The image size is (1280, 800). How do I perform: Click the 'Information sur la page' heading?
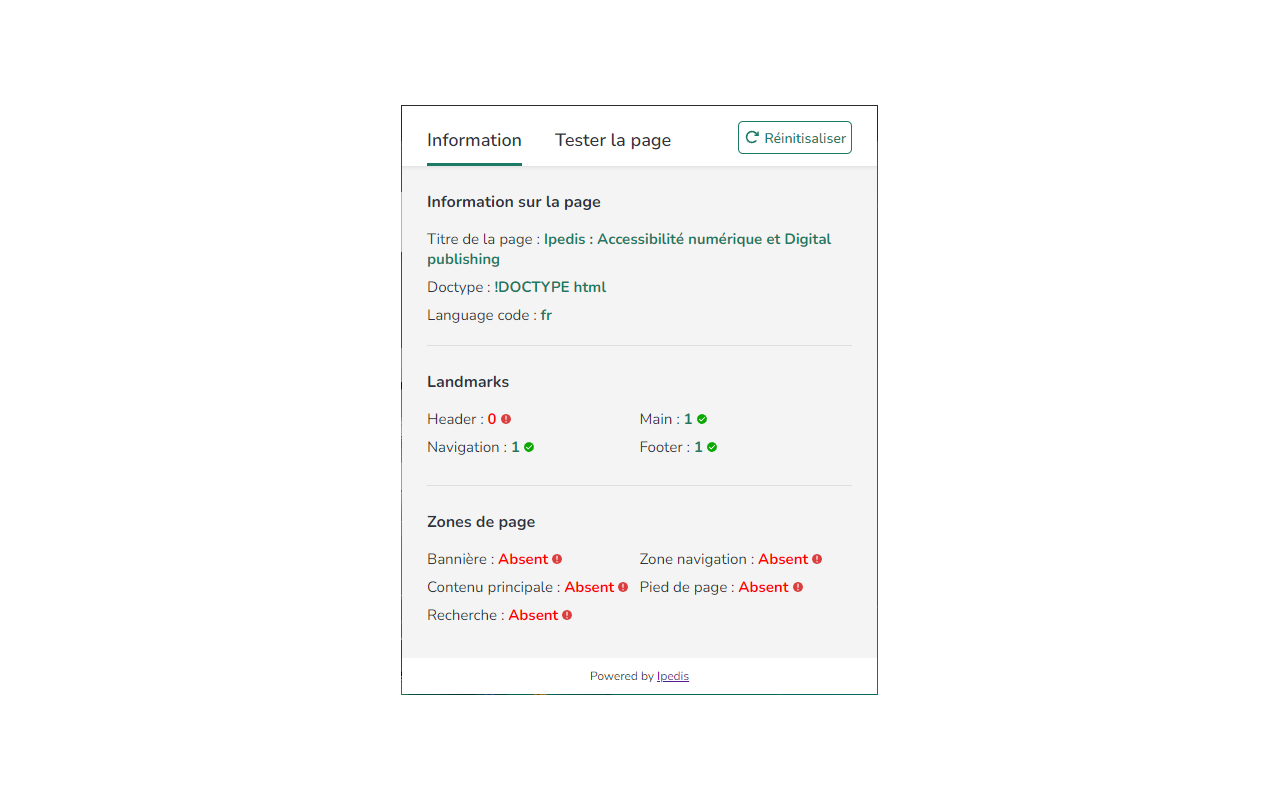pos(514,202)
